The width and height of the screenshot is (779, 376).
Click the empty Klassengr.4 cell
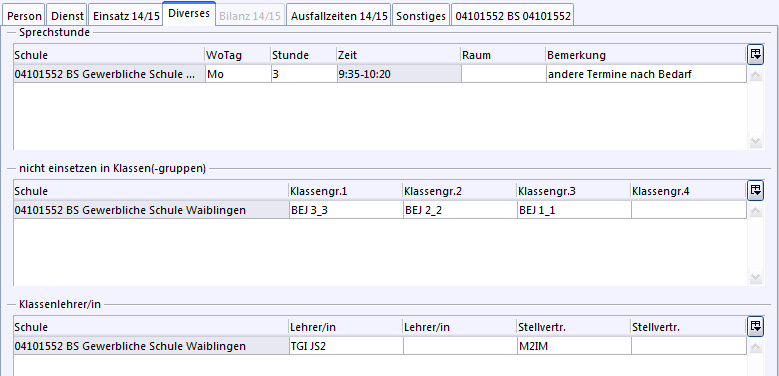[689, 210]
